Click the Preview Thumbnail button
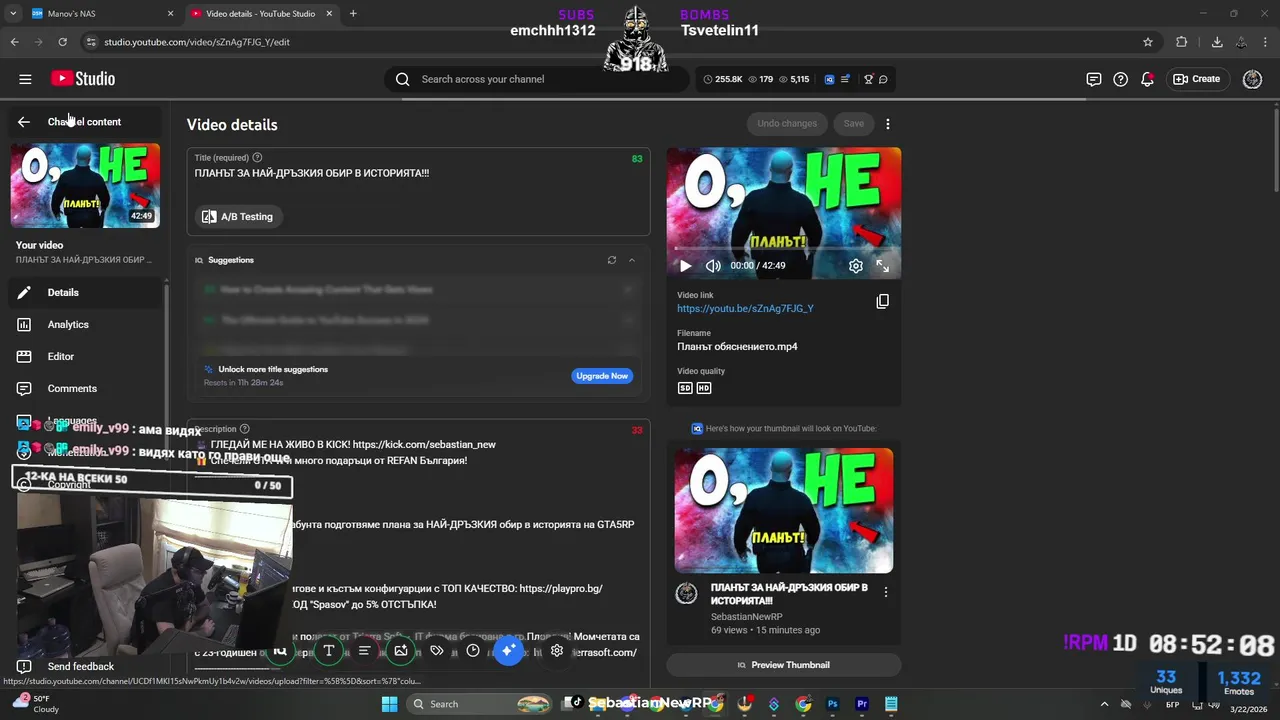 [x=783, y=665]
